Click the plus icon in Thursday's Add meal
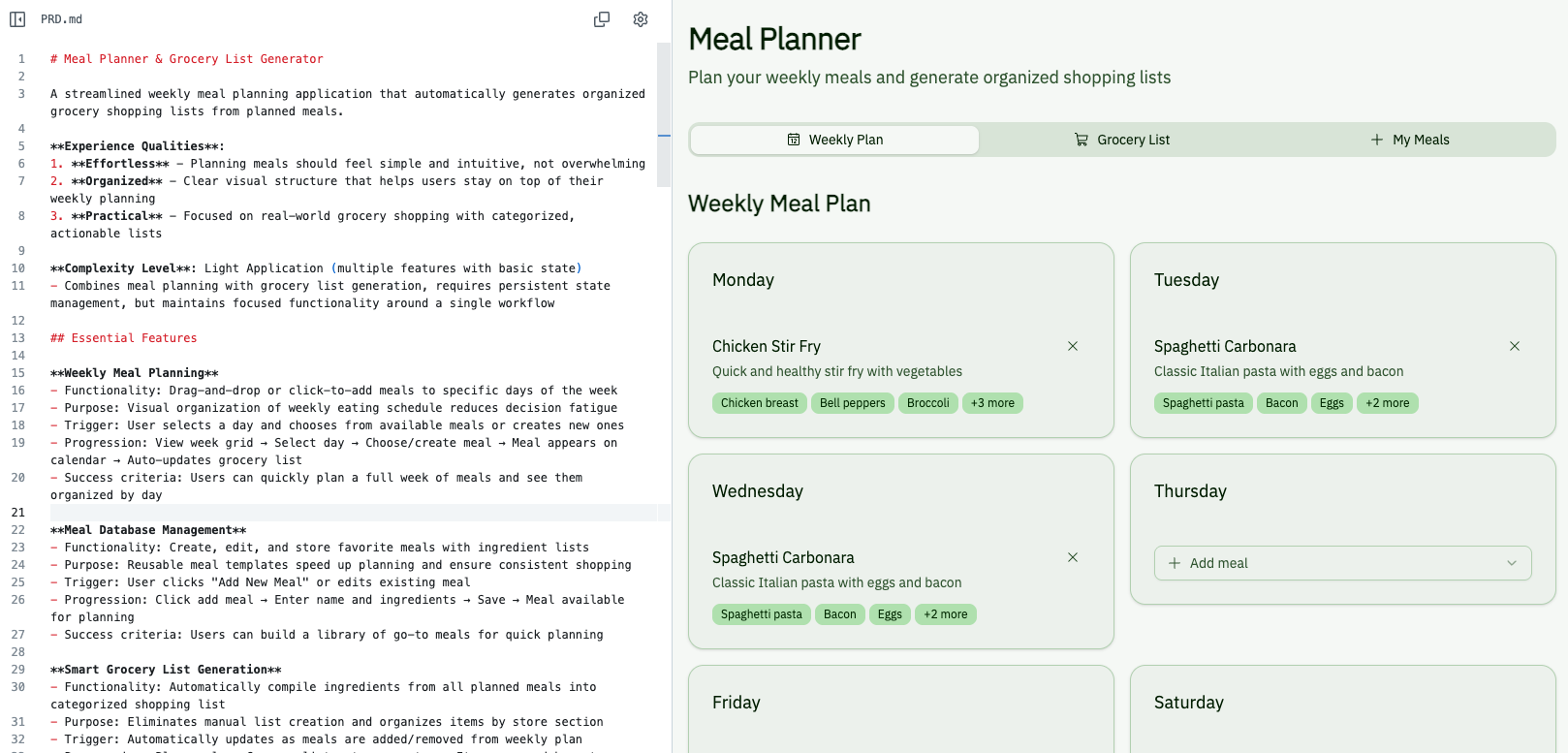The image size is (1568, 753). tap(1175, 563)
